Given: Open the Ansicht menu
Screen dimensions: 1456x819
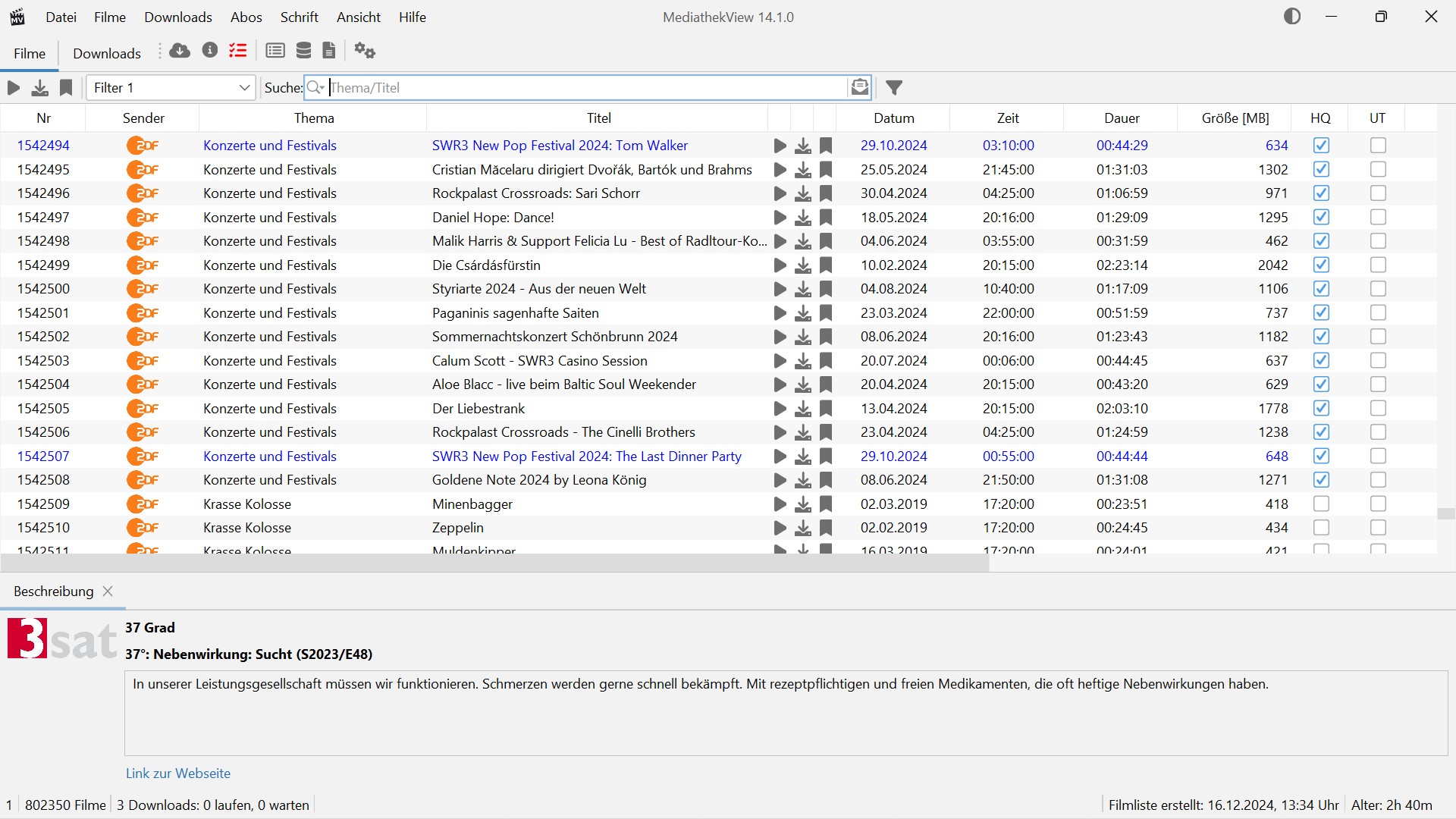Looking at the screenshot, I should tap(359, 17).
